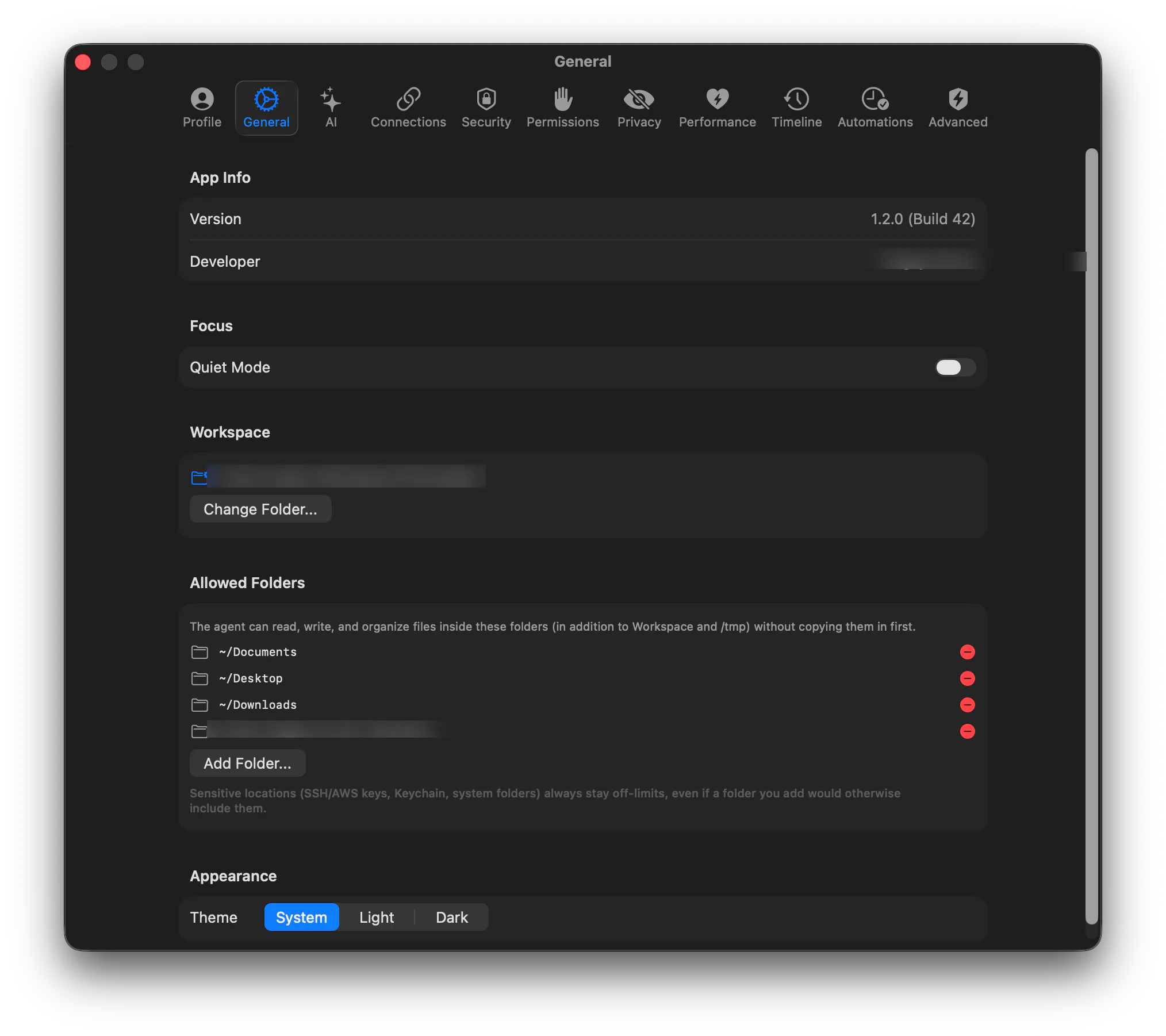Close the settings window with red button

click(x=83, y=62)
